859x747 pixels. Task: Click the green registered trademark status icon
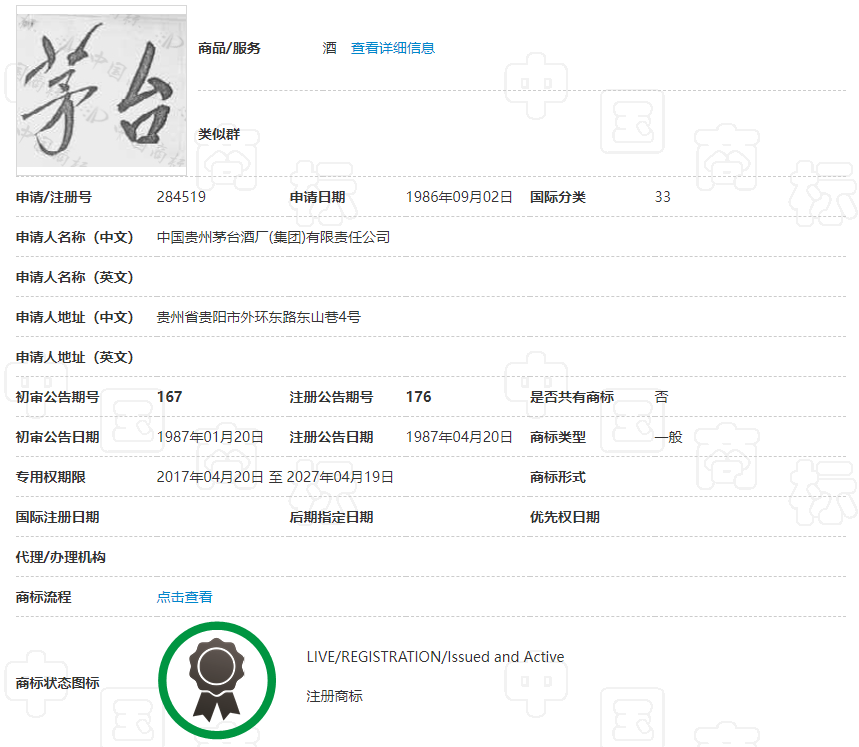pos(217,680)
